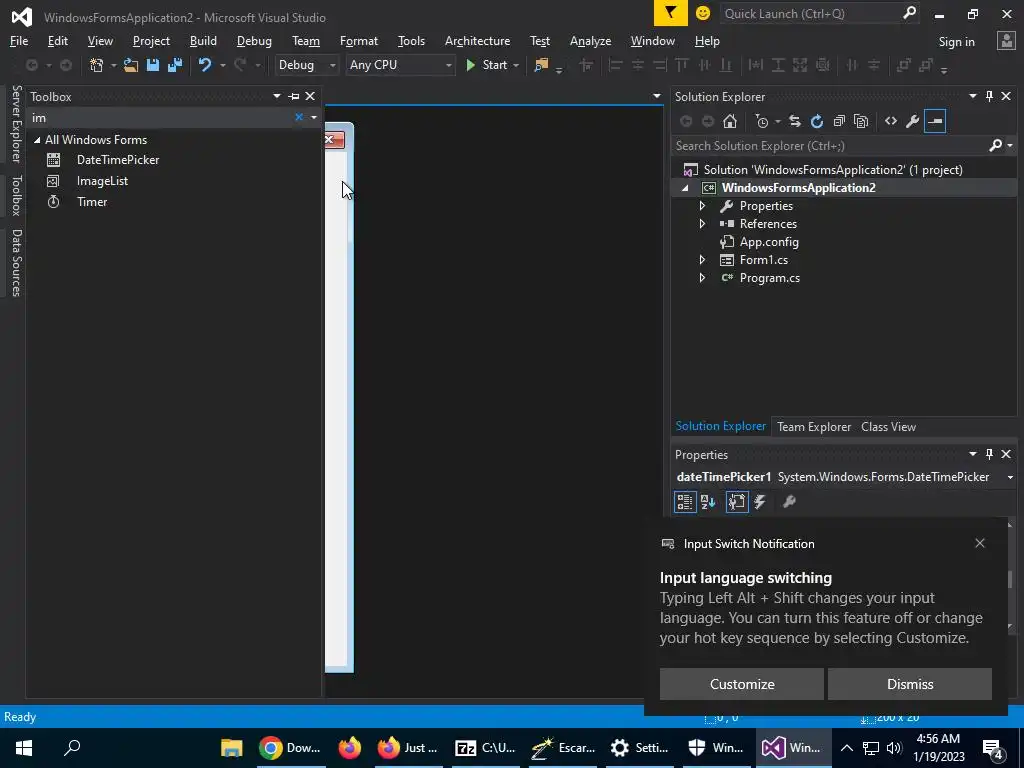
Task: Click the Save toolbar icon
Action: (x=153, y=65)
